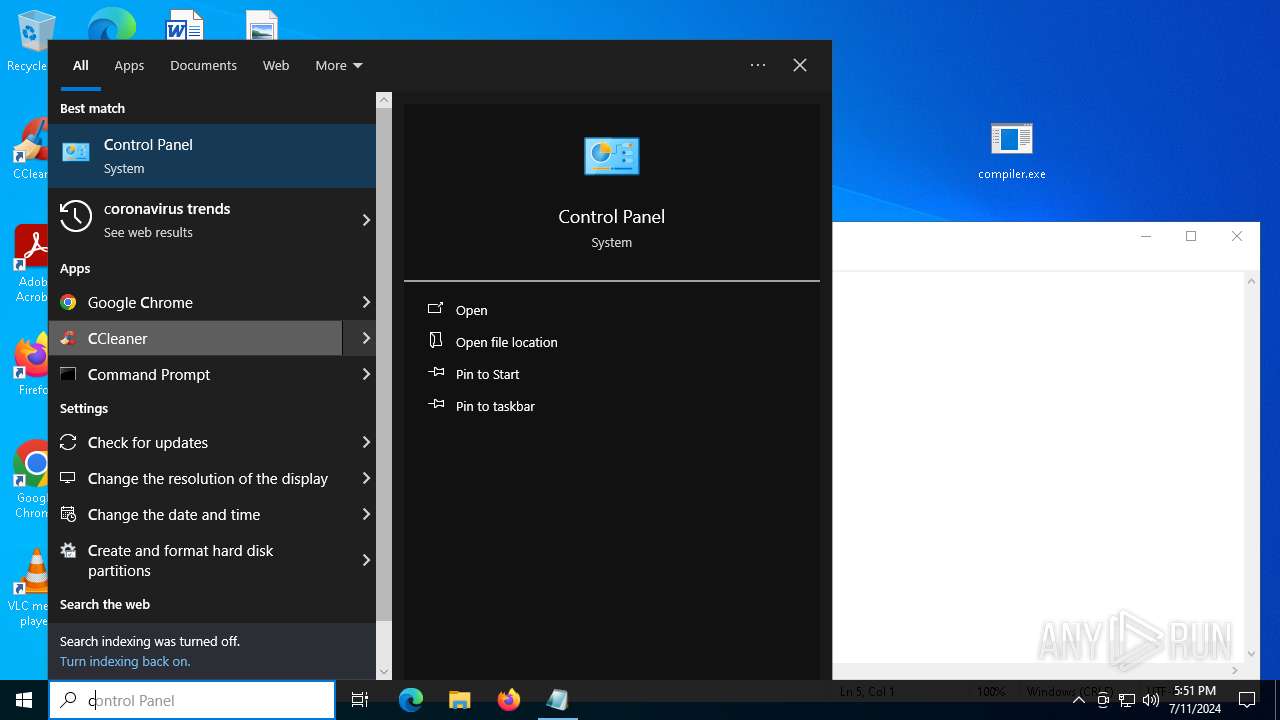The height and width of the screenshot is (720, 1280).
Task: Expand Create and format partitions arrow
Action: pyautogui.click(x=366, y=560)
